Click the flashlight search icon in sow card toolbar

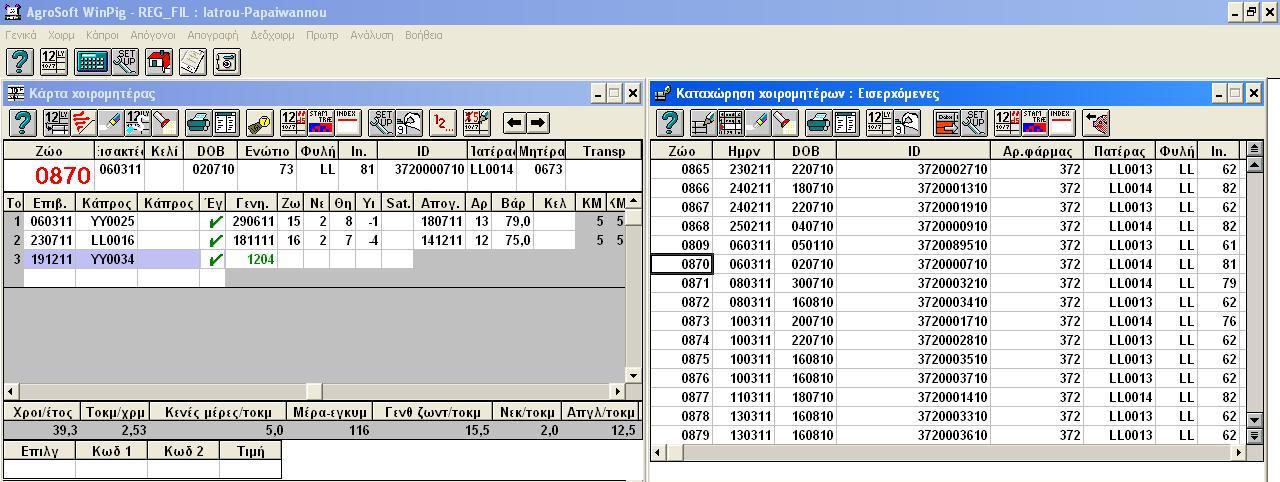(x=165, y=123)
